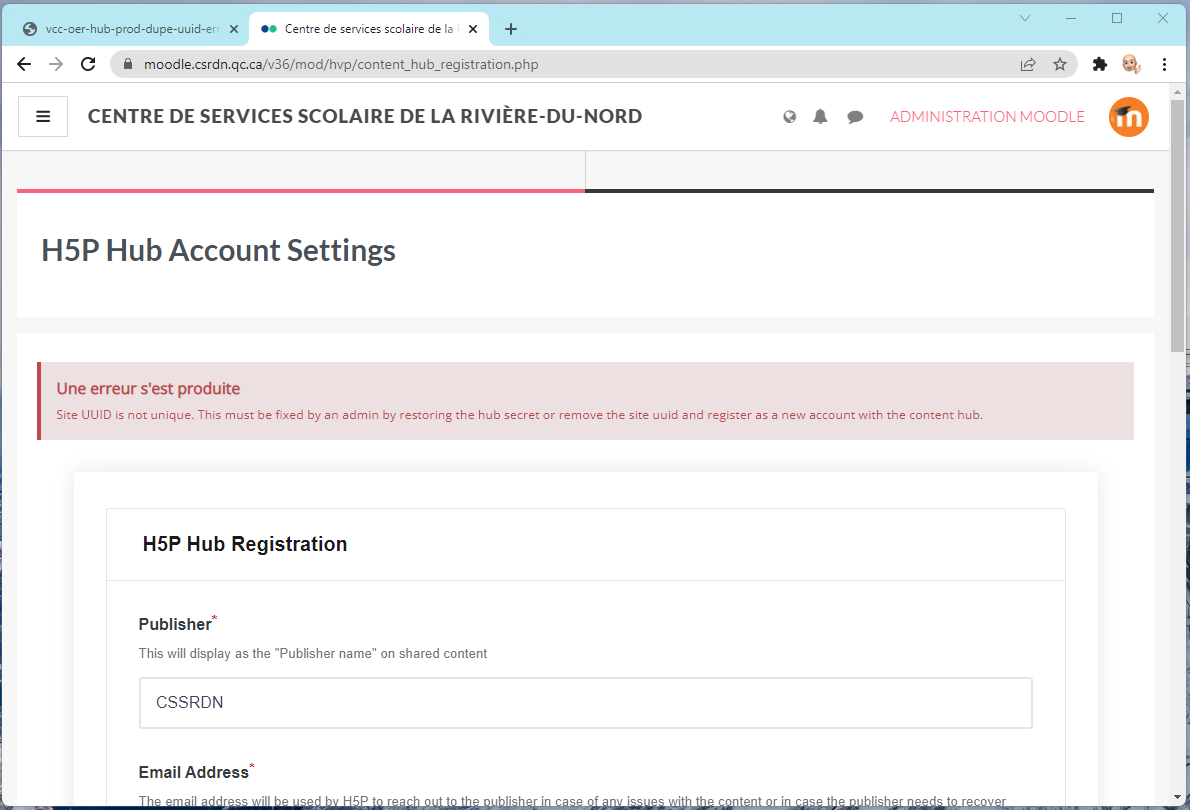Open the browser extensions puzzle icon
This screenshot has width=1190, height=810.
pos(1100,65)
